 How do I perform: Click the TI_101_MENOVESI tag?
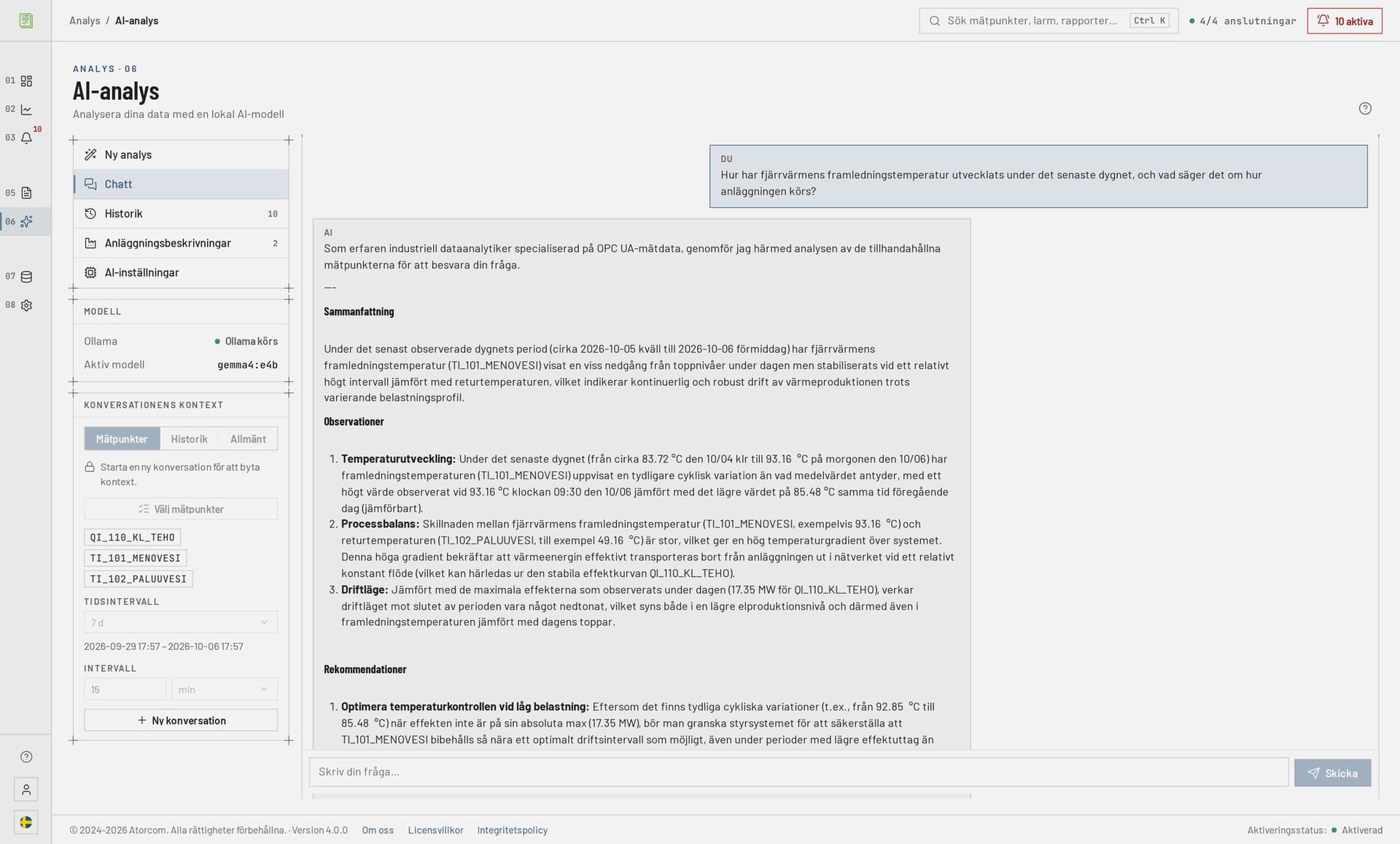pyautogui.click(x=135, y=558)
